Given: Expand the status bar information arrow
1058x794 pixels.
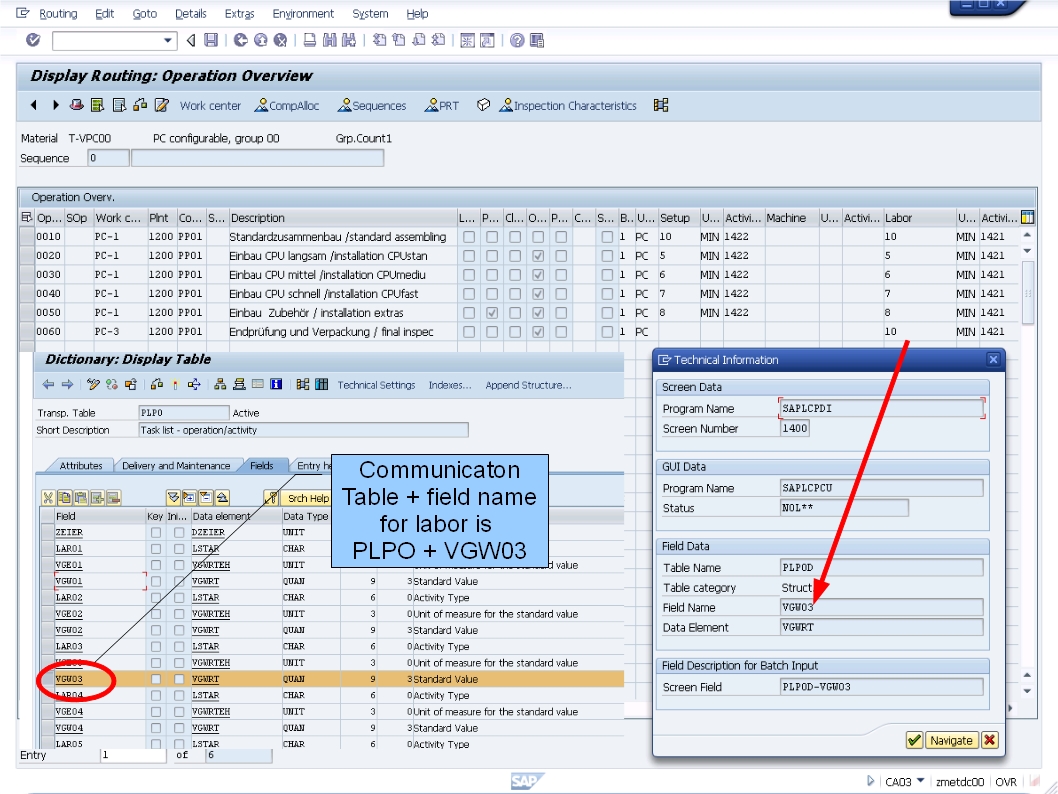Looking at the screenshot, I should coord(871,781).
